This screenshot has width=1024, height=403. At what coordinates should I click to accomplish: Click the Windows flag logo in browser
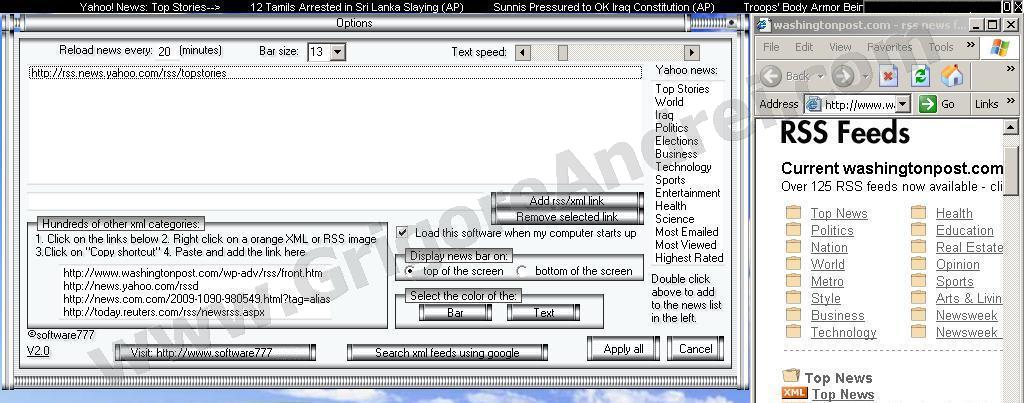1000,47
